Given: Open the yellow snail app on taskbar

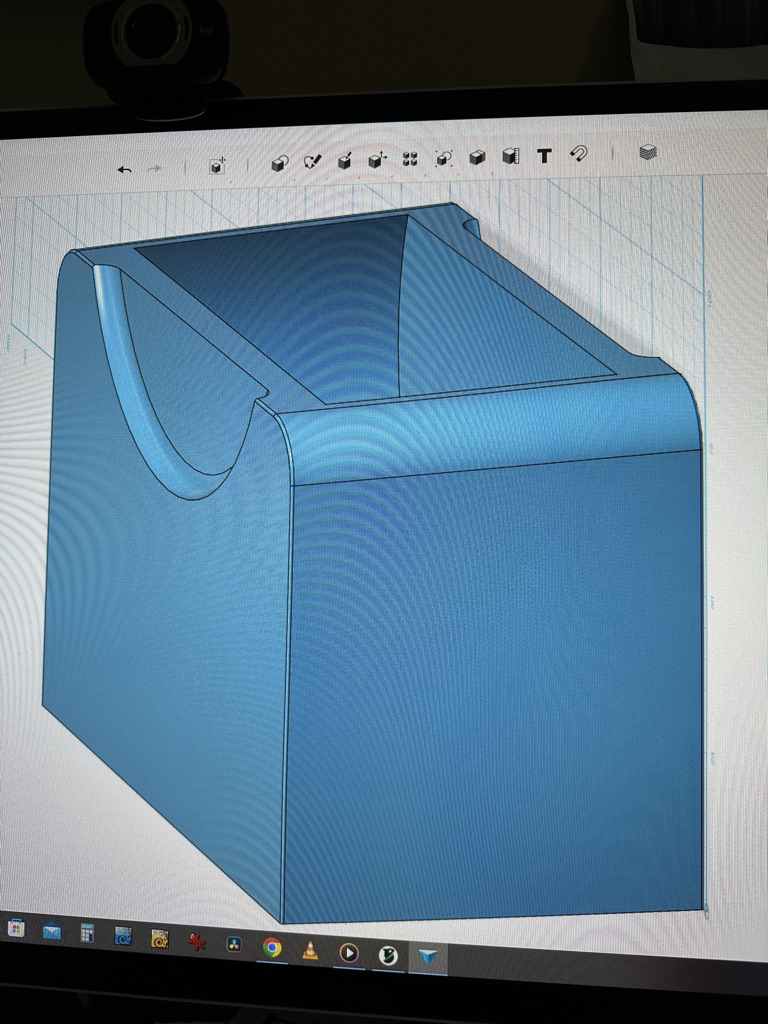Looking at the screenshot, I should tap(159, 939).
